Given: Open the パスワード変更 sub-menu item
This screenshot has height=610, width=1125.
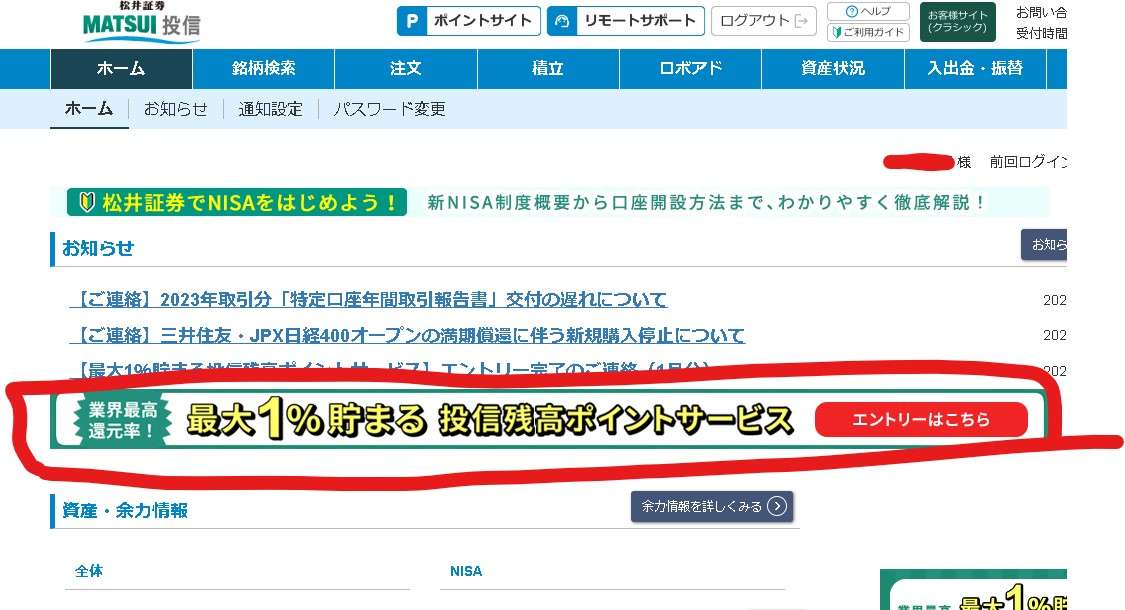Looking at the screenshot, I should 390,109.
